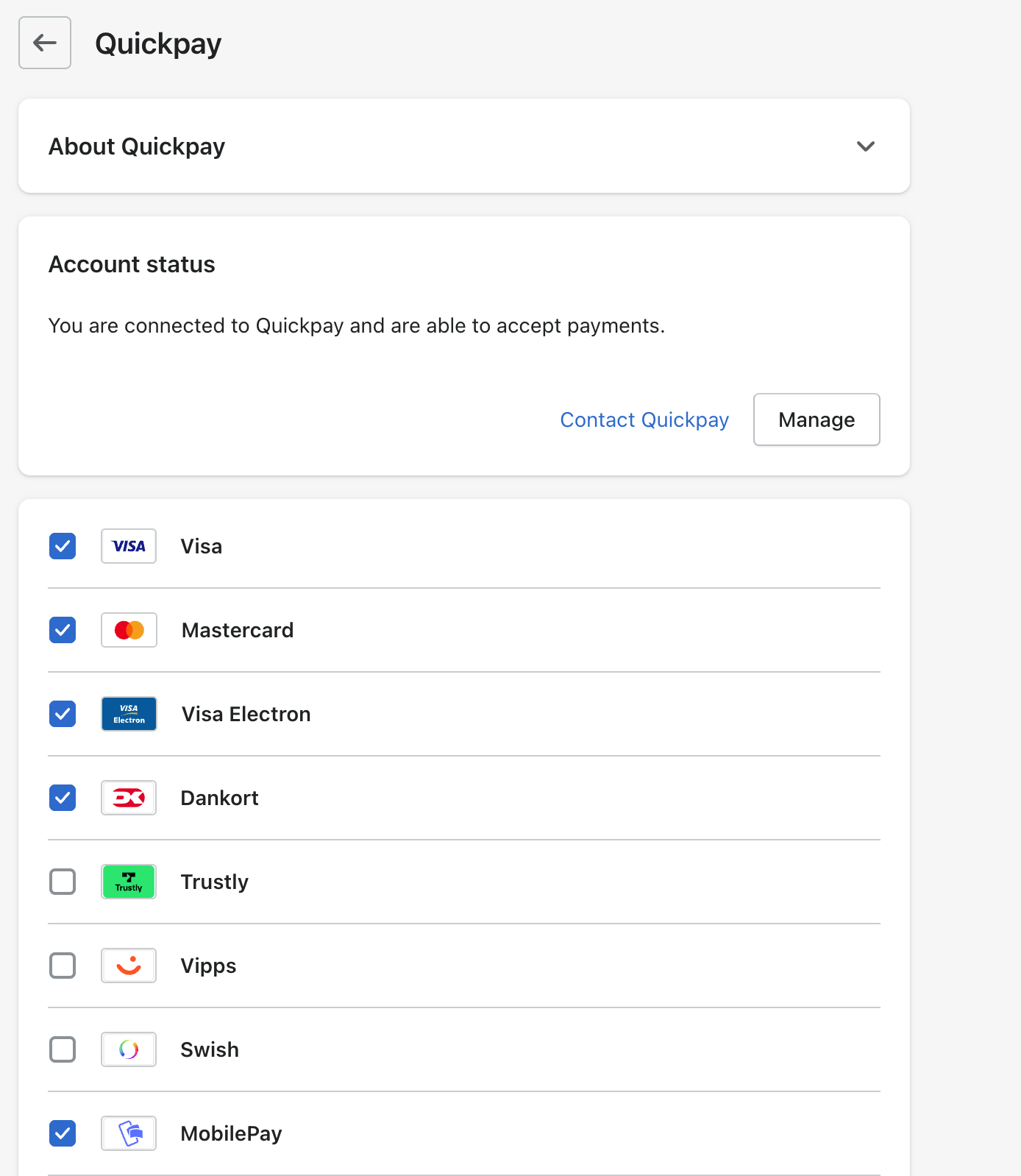Enable the Swish payment checkbox
Viewport: 1021px width, 1176px height.
tap(63, 1049)
